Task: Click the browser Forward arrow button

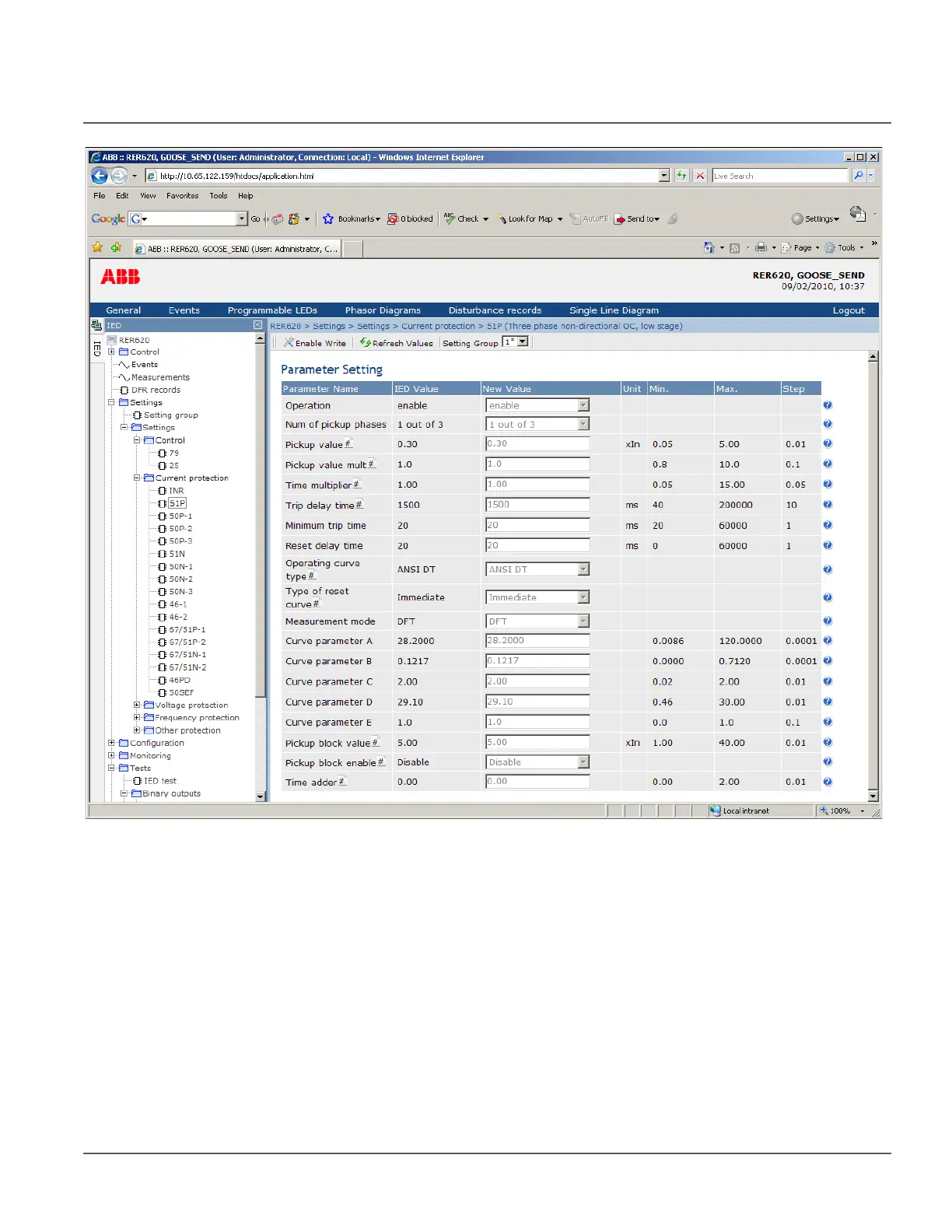Action: (119, 176)
